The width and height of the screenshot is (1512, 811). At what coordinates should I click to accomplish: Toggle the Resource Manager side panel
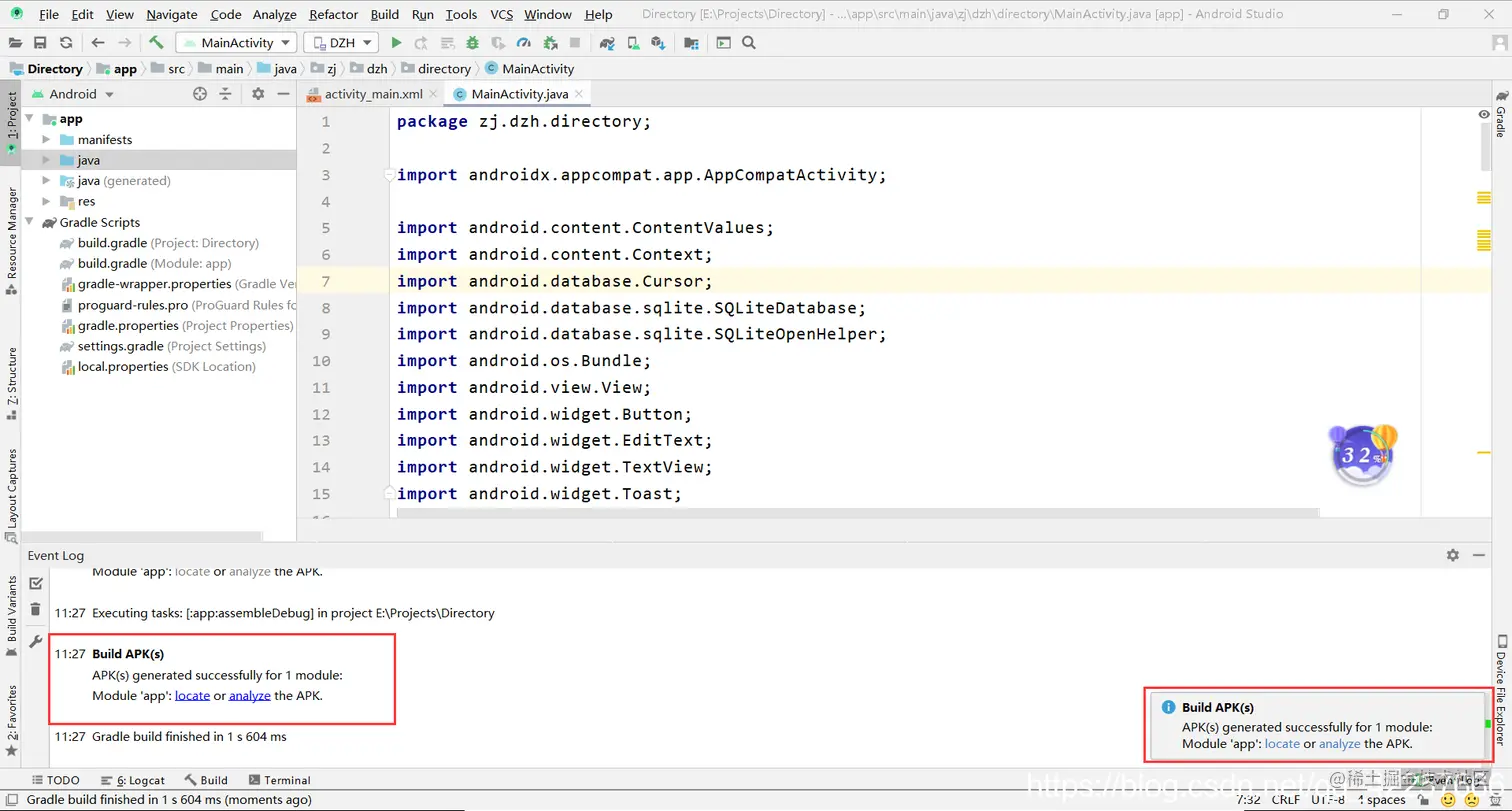(11, 240)
